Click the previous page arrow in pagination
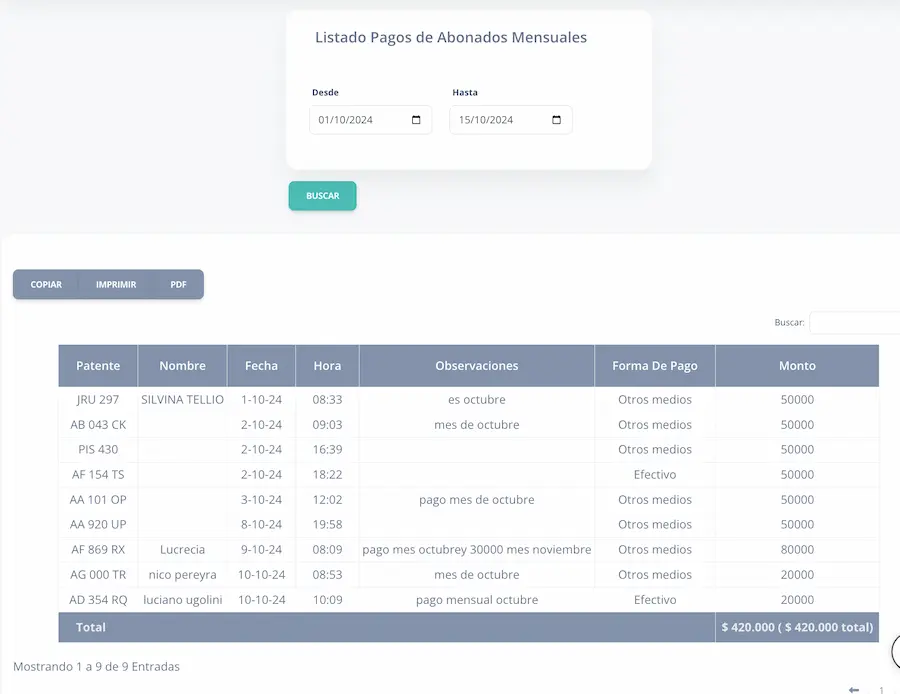The height and width of the screenshot is (694, 900). 853,689
